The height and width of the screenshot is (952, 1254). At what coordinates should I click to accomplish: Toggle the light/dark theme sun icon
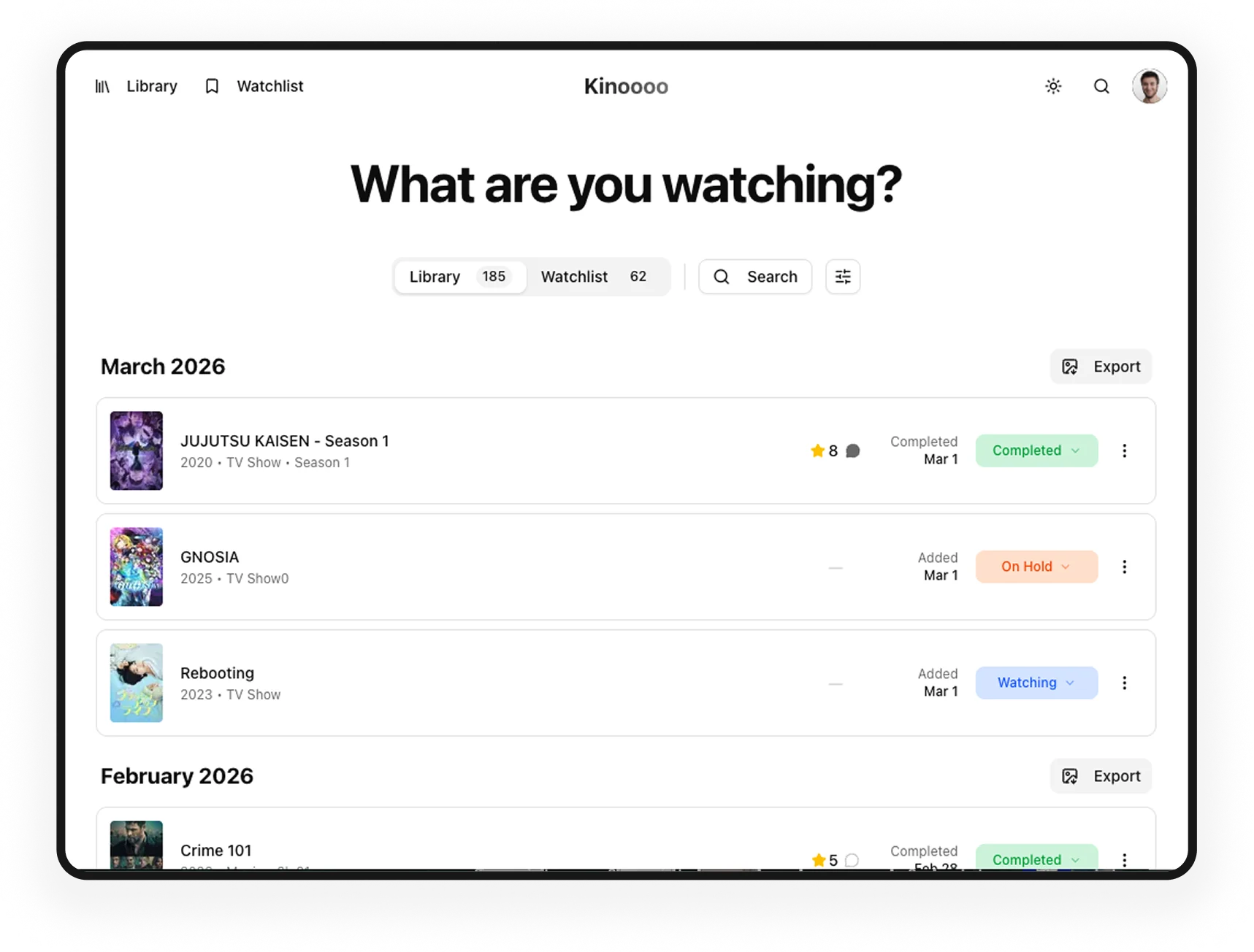click(x=1053, y=86)
